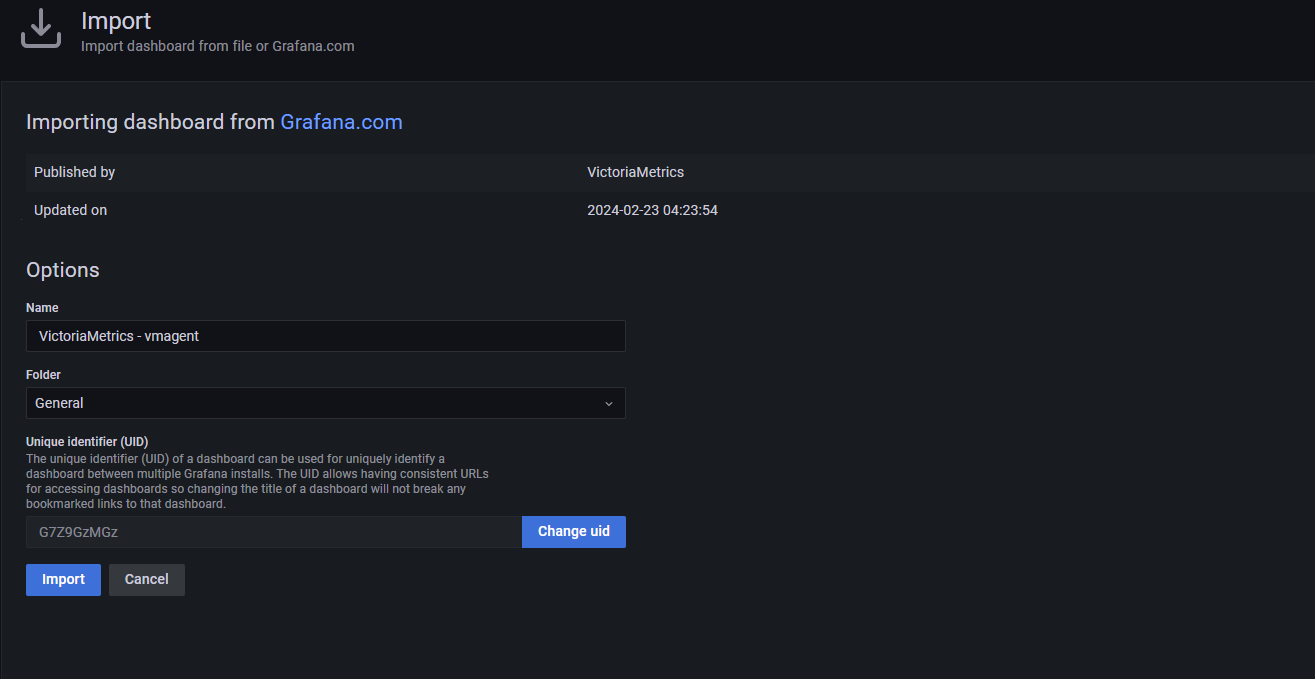Screen dimensions: 1315x679
Task: Click the Folder dropdown chevron arrow
Action: pos(609,403)
